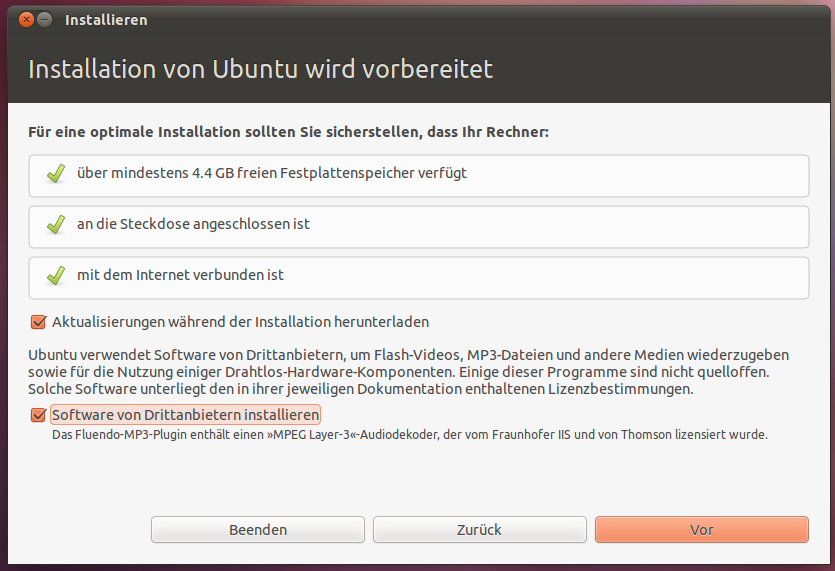835x571 pixels.
Task: Click the label 'Aktualisierungen während der Installation herunterladen'
Action: (240, 322)
